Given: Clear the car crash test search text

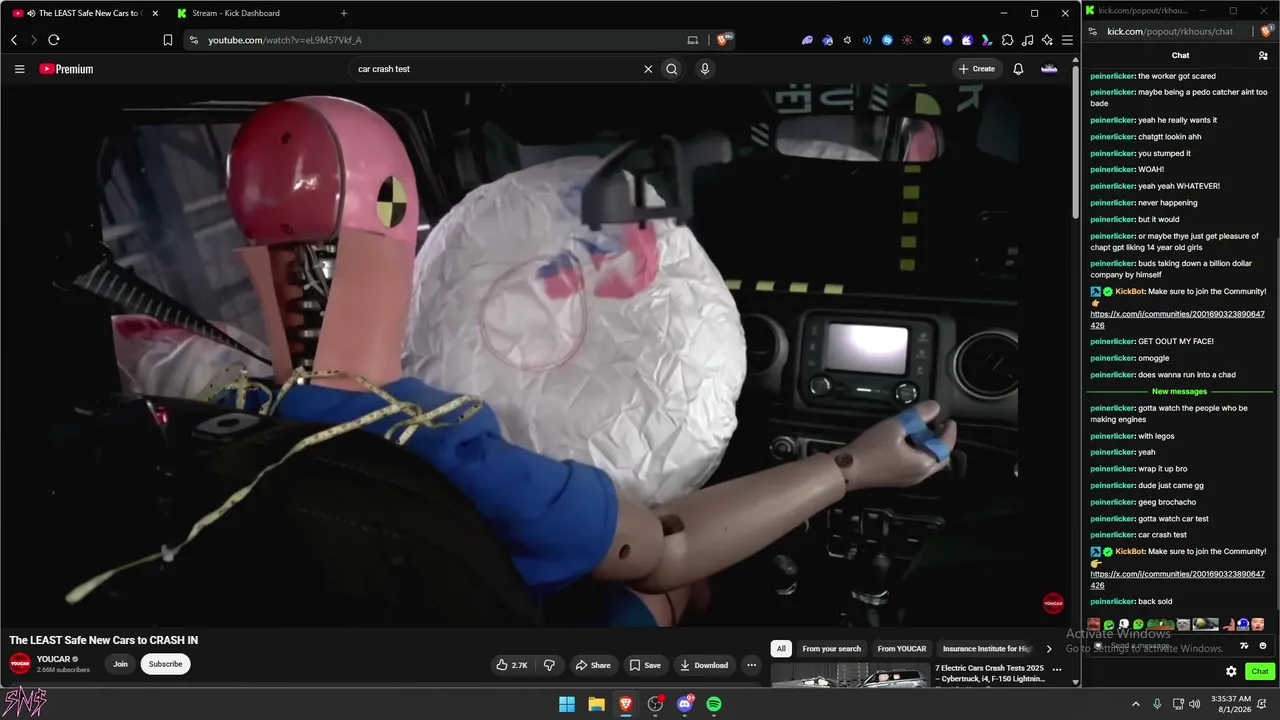Looking at the screenshot, I should 648,69.
